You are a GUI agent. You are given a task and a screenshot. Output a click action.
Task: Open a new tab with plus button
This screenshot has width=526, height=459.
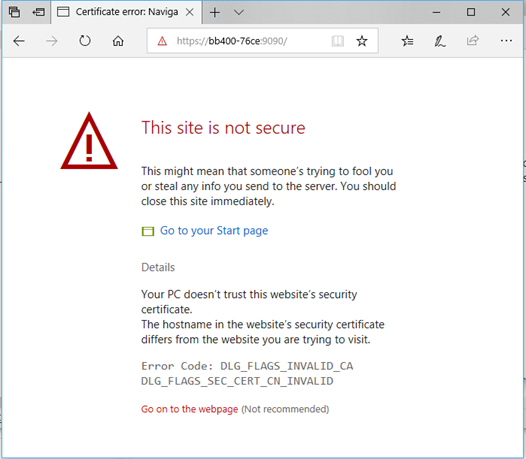[215, 12]
